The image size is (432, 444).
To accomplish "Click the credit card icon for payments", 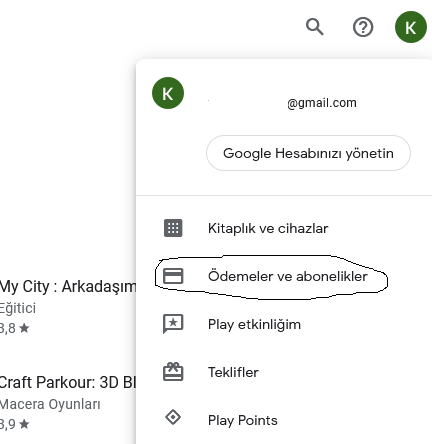I will (x=173, y=276).
